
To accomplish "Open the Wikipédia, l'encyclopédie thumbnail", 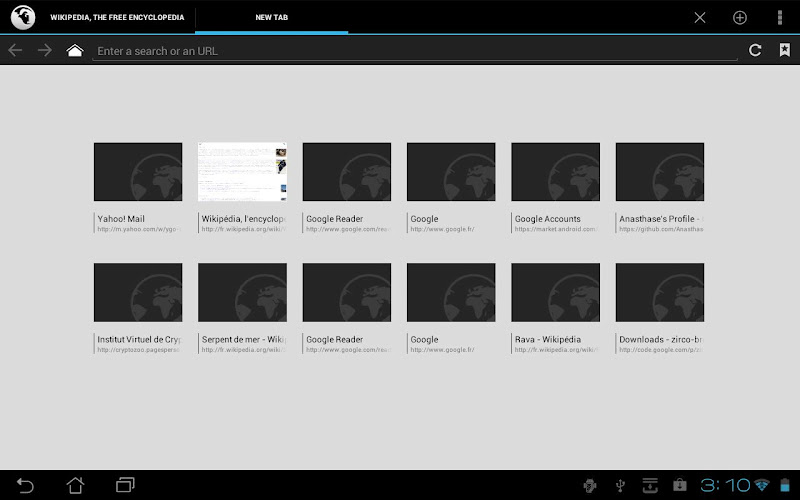I will [x=242, y=172].
